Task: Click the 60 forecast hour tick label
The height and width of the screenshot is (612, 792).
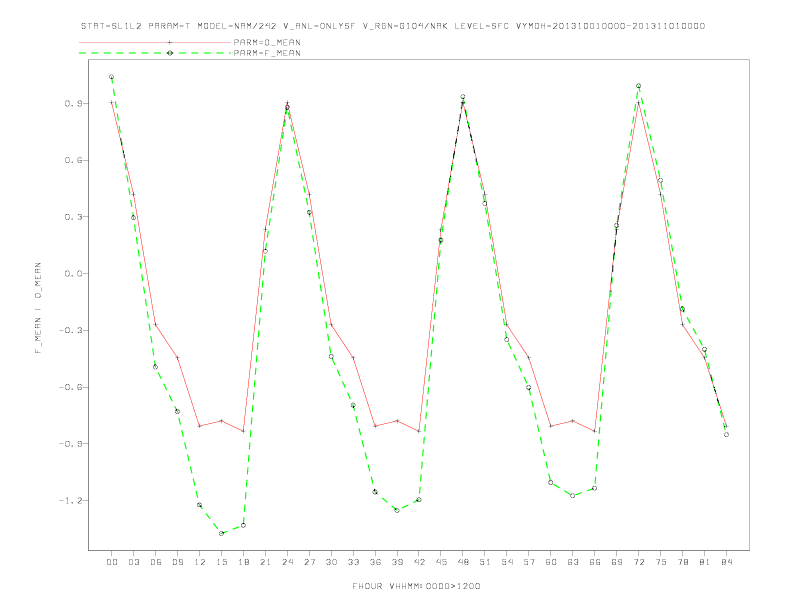Action: (x=551, y=562)
